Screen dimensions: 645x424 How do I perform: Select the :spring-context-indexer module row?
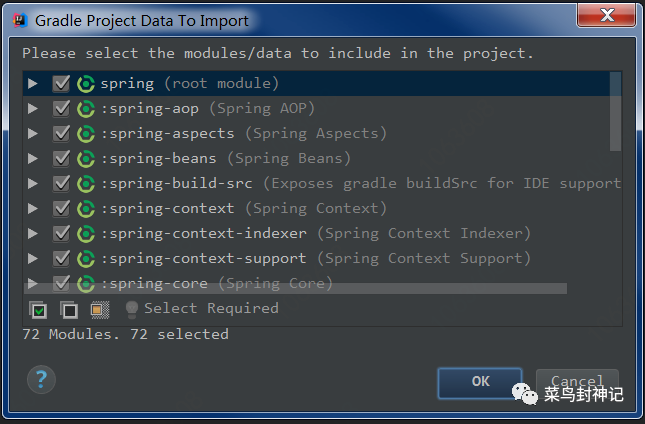click(x=322, y=234)
